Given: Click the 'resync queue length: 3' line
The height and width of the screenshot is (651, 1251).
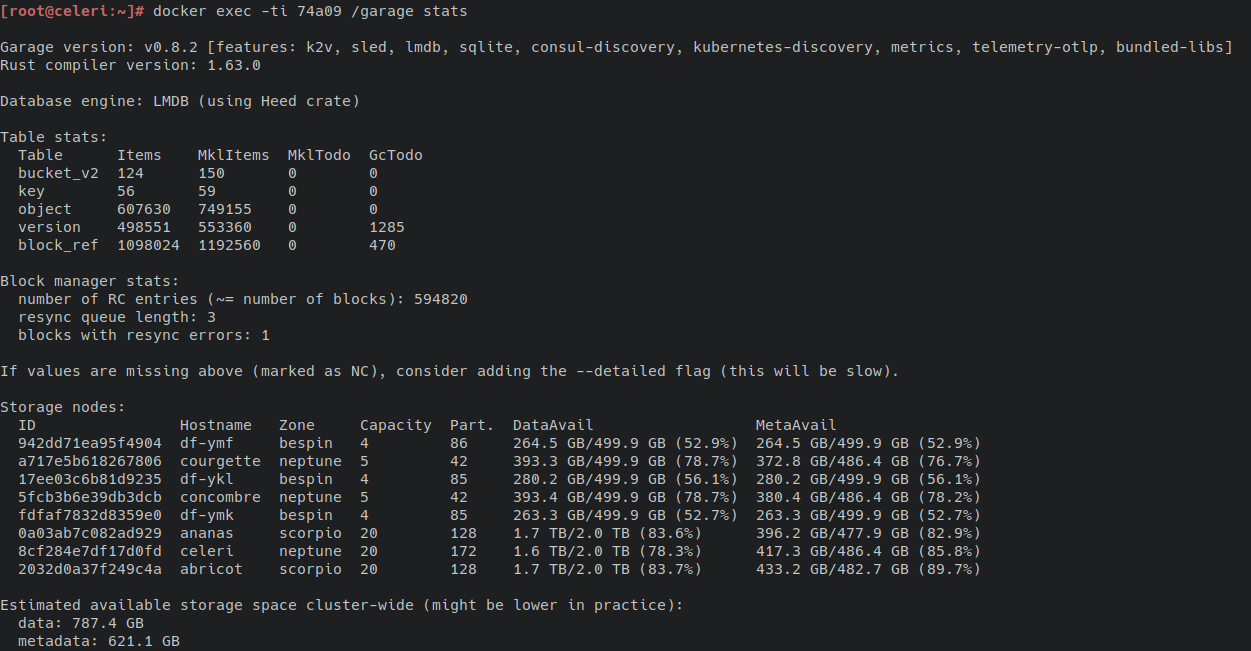Looking at the screenshot, I should 117,317.
